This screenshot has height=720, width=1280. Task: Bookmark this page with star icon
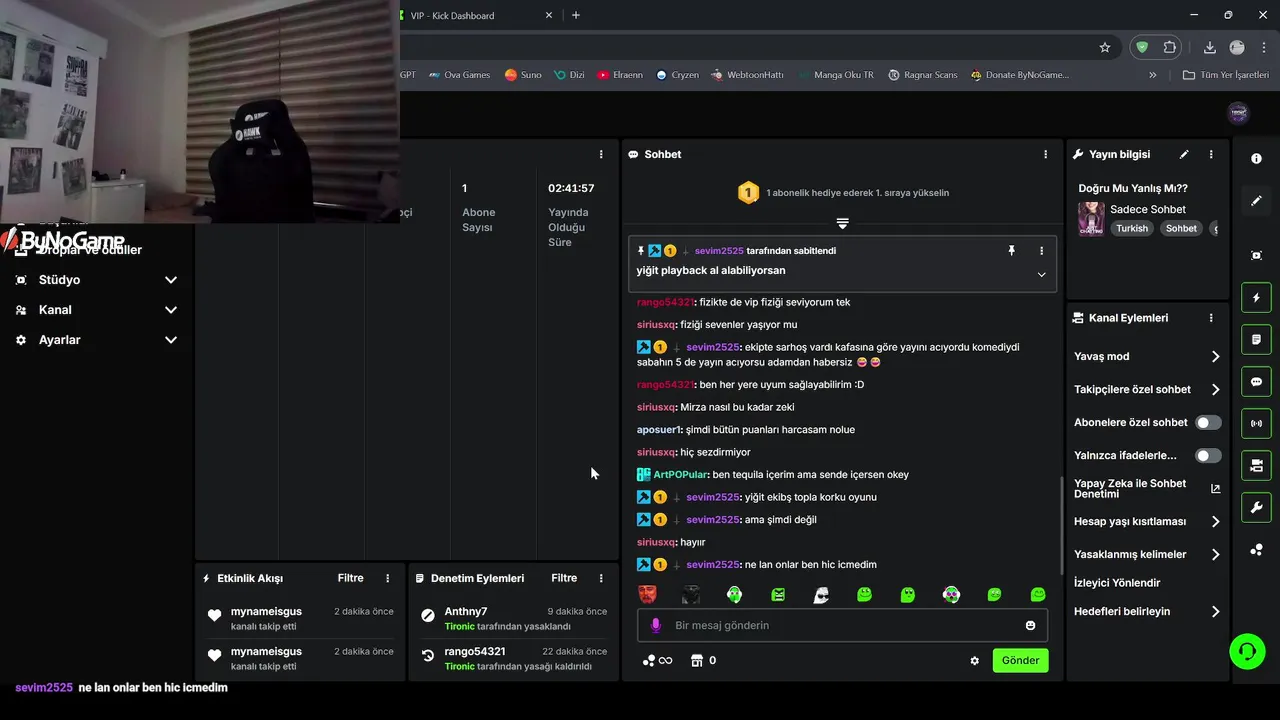pos(1104,47)
